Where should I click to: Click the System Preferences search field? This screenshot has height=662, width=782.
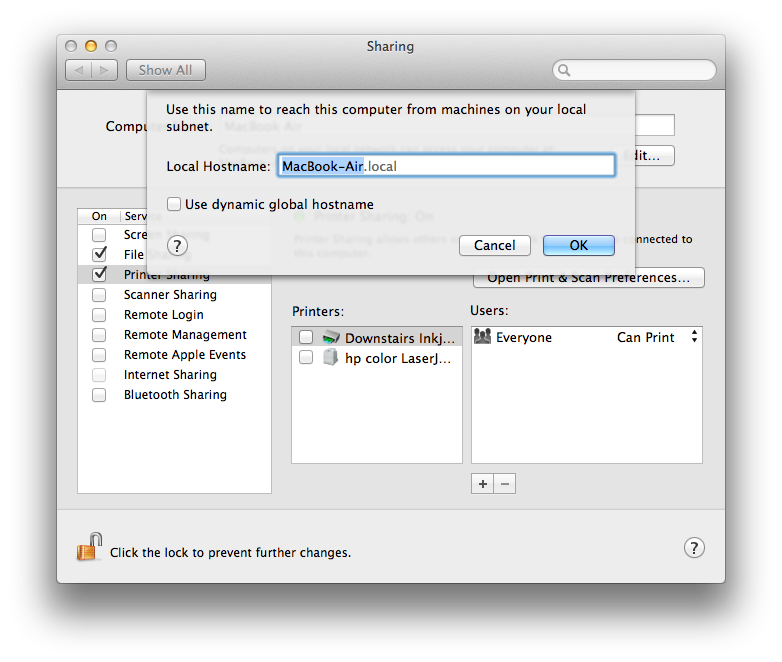(x=634, y=70)
